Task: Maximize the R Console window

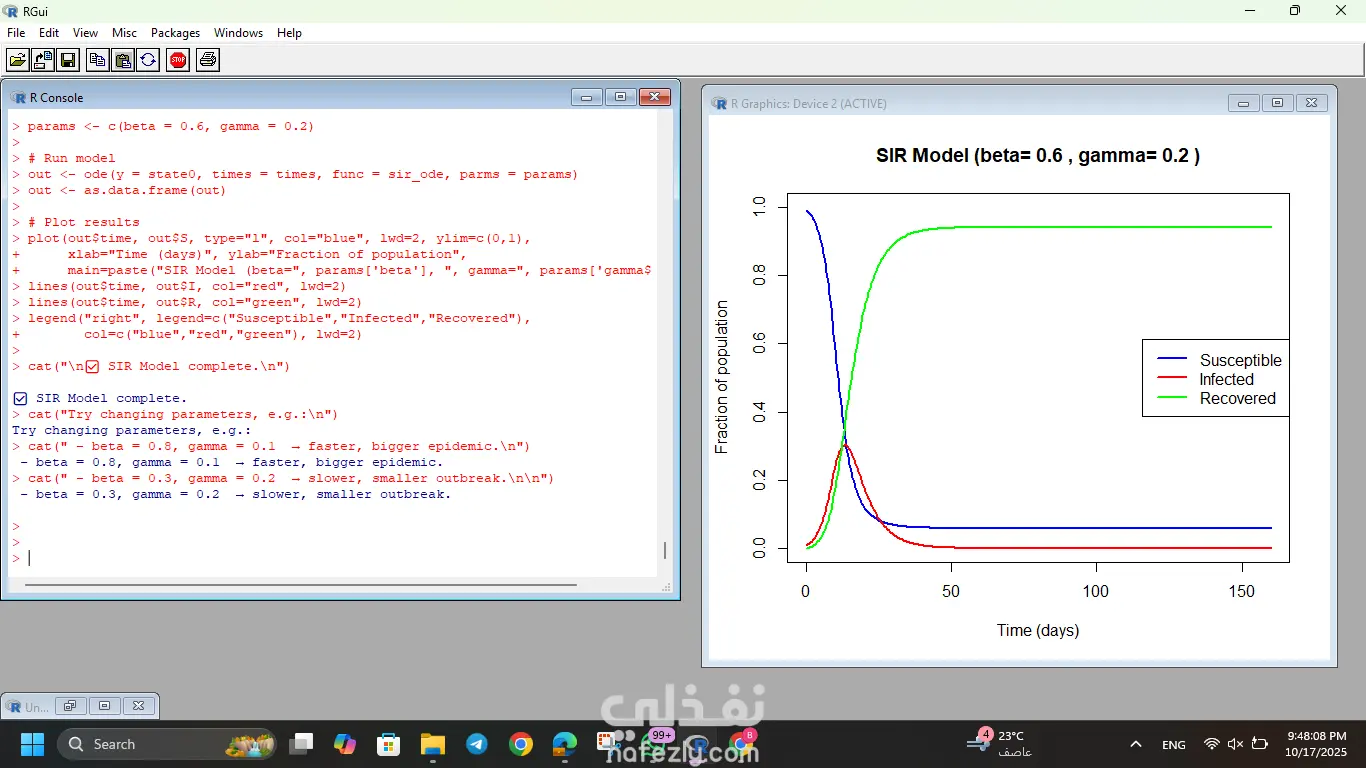Action: [x=620, y=97]
